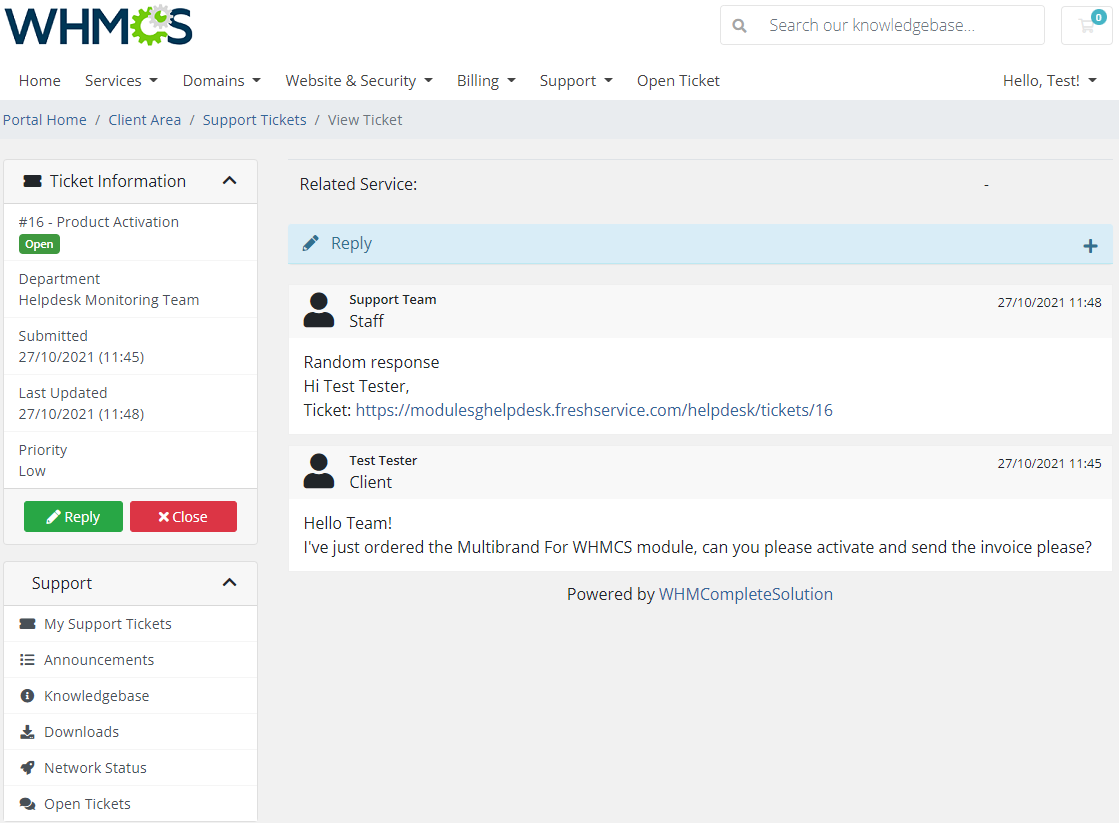Click the Priority 'Low' value
This screenshot has width=1119, height=823.
tap(32, 471)
